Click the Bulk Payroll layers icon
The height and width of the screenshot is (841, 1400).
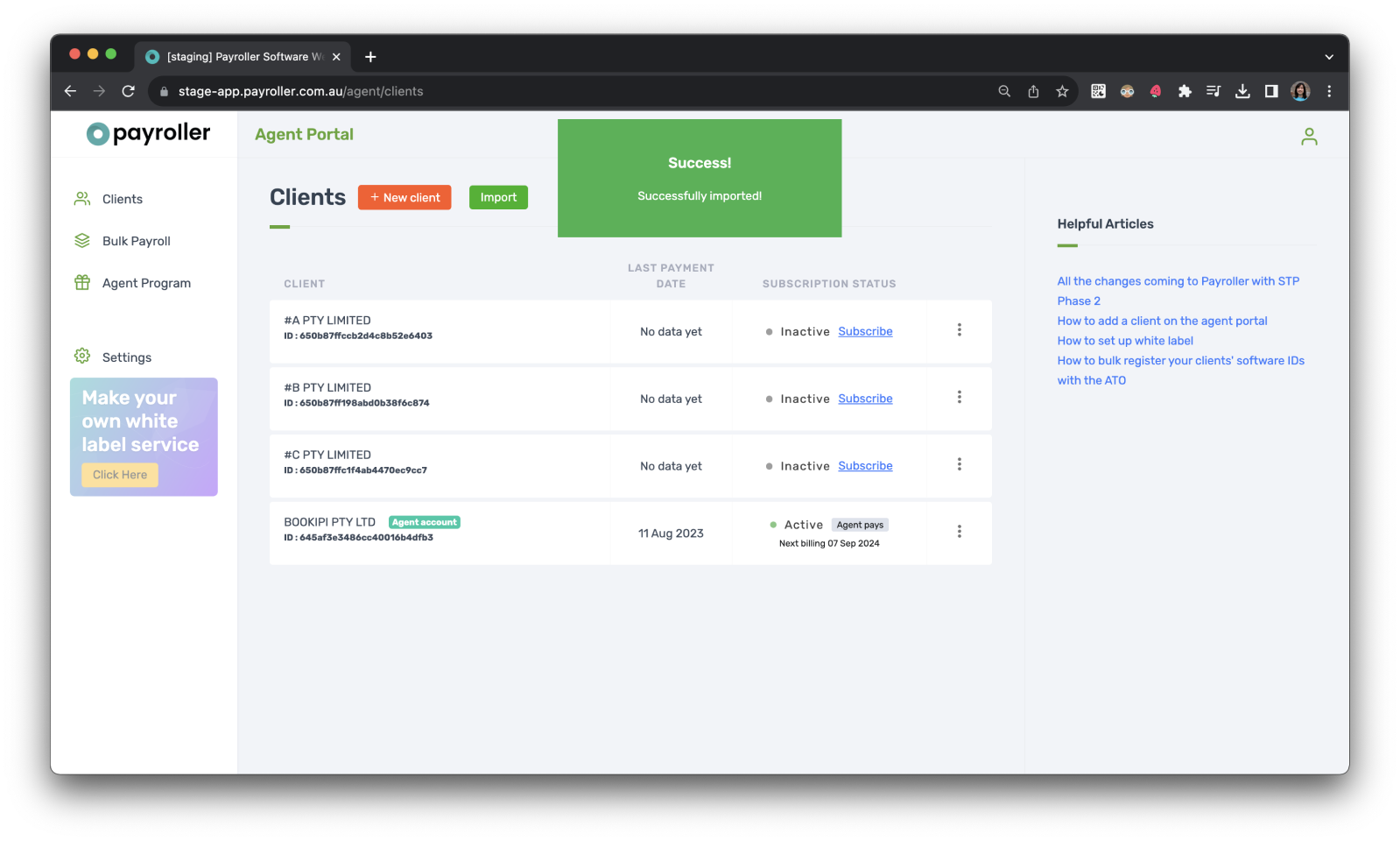click(82, 241)
